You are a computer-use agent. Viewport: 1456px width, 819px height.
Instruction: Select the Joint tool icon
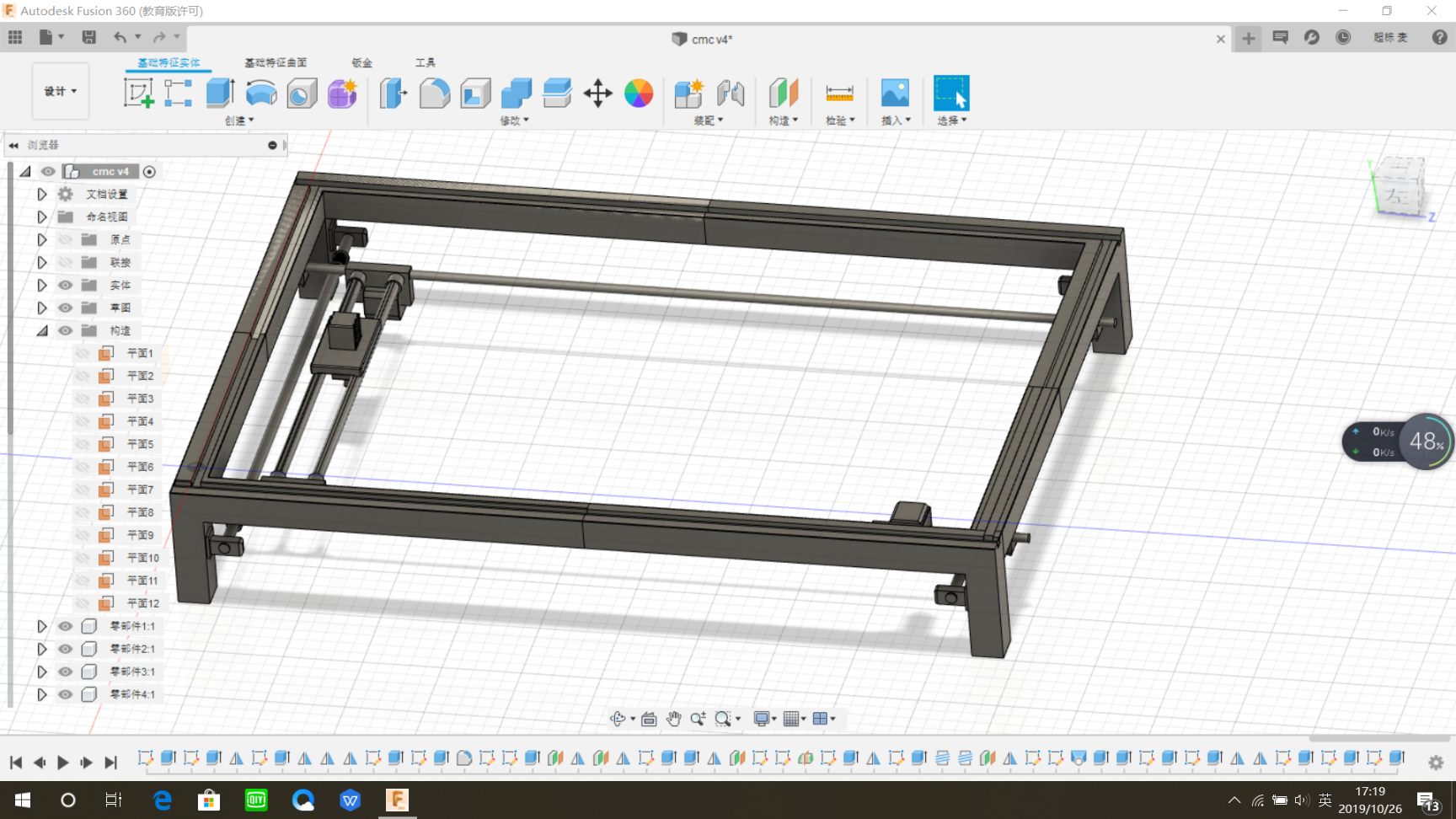(x=731, y=93)
